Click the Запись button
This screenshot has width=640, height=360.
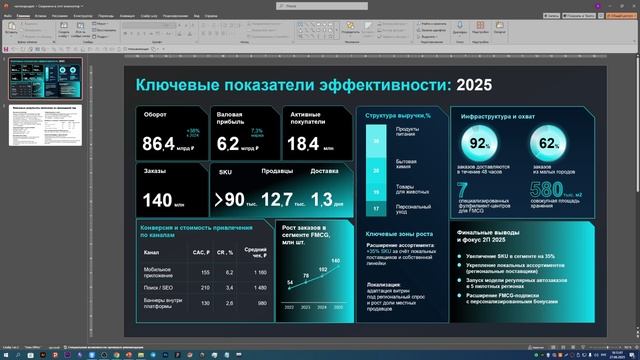(x=551, y=16)
